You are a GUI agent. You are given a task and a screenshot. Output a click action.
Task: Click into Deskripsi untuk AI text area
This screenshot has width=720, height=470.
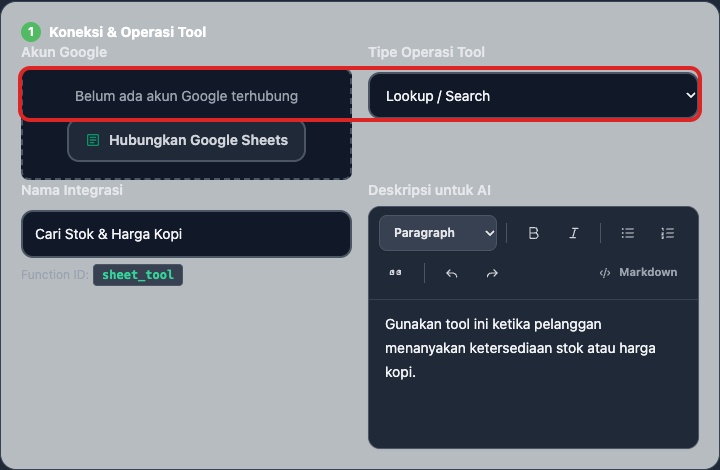click(533, 374)
